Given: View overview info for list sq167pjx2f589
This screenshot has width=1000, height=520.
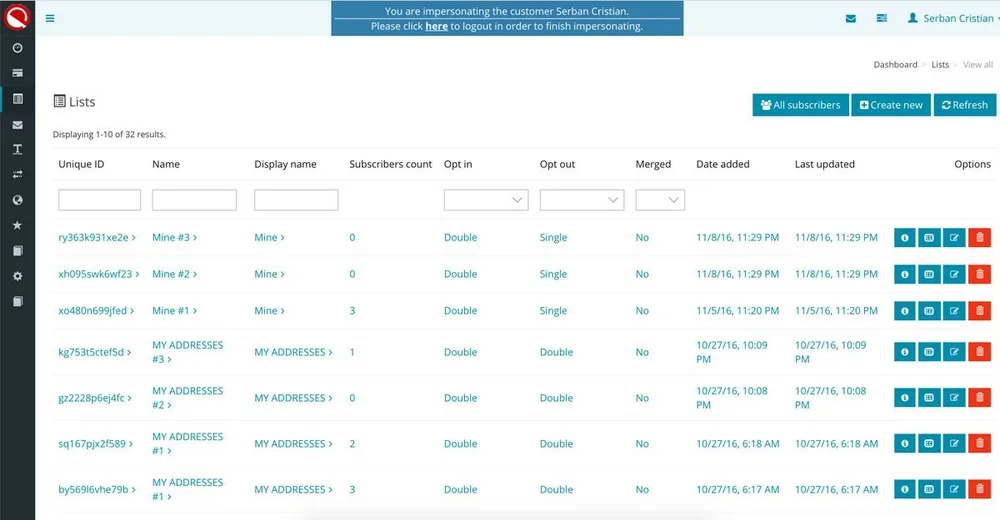Looking at the screenshot, I should pos(904,443).
